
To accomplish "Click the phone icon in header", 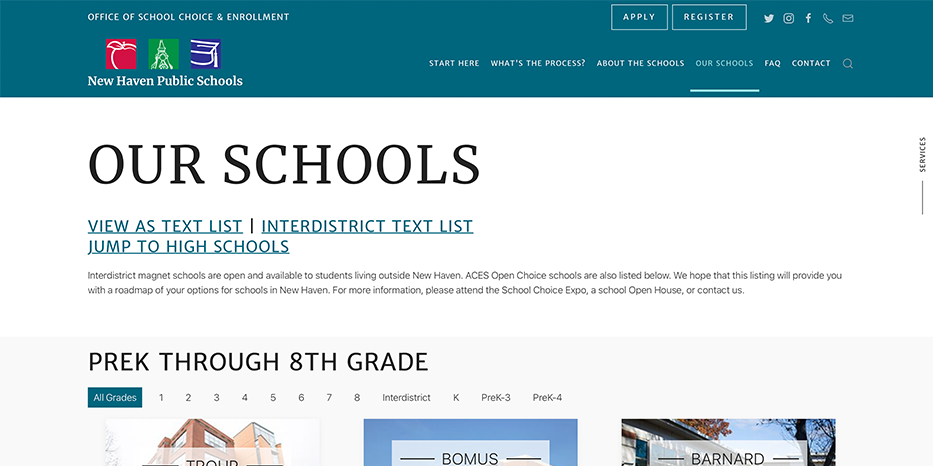I will [x=828, y=18].
